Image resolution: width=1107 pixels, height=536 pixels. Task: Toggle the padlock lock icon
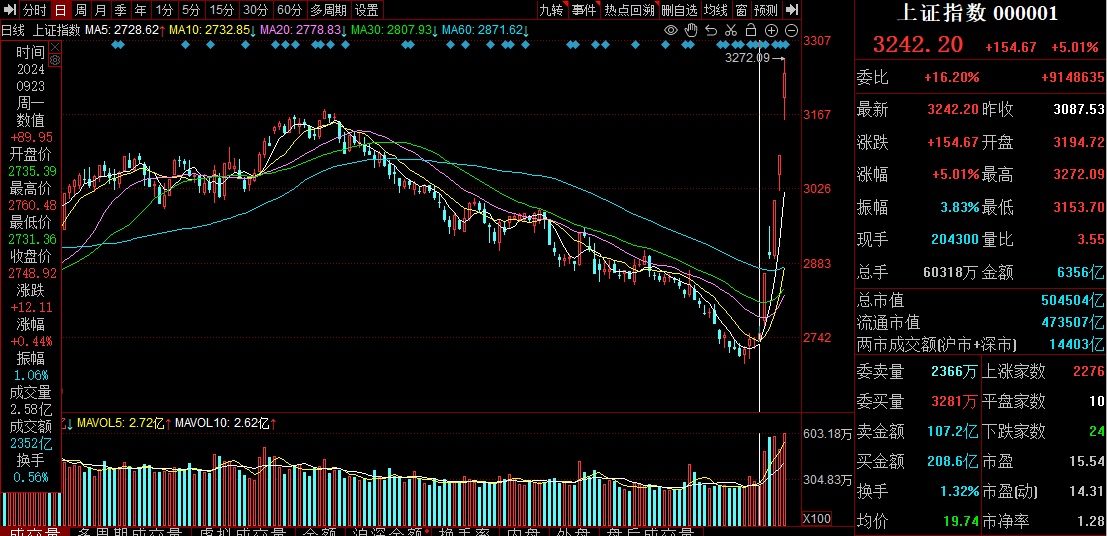pyautogui.click(x=751, y=30)
